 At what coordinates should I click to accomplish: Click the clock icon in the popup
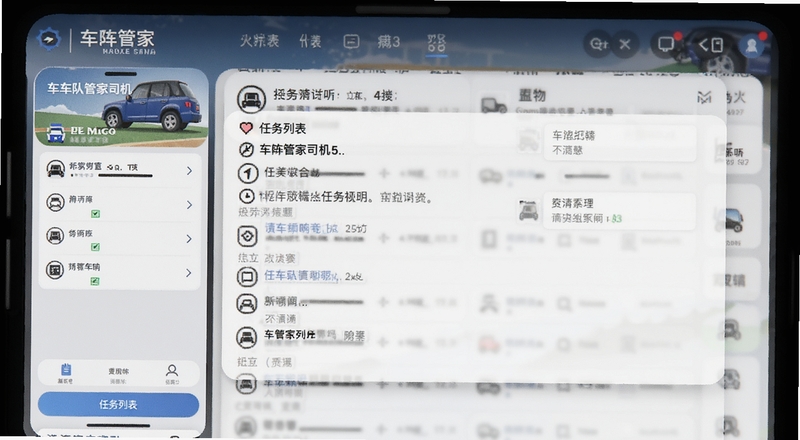[x=247, y=195]
